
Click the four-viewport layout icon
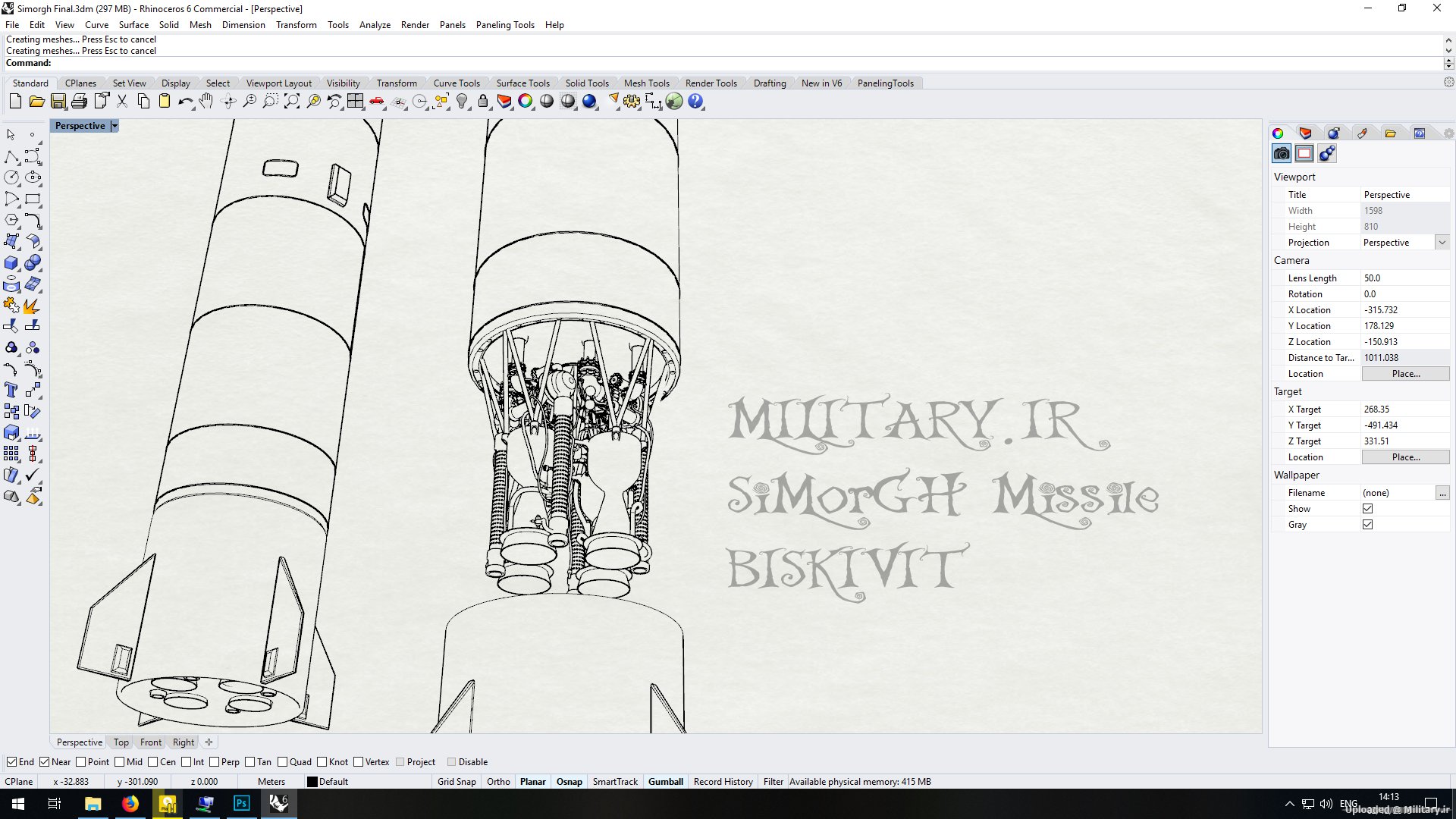coord(356,102)
